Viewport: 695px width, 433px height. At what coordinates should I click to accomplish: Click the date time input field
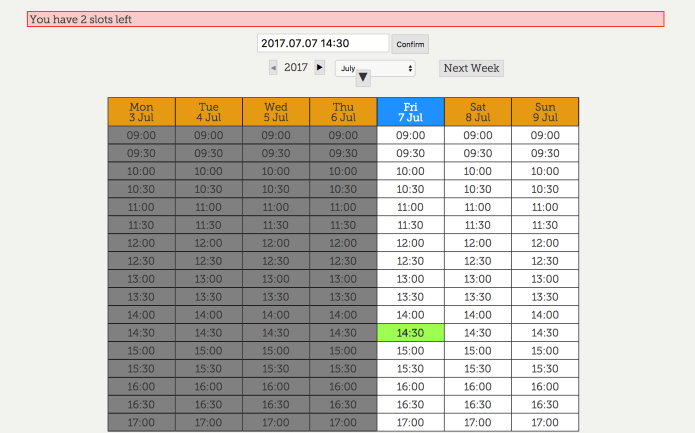[x=323, y=43]
